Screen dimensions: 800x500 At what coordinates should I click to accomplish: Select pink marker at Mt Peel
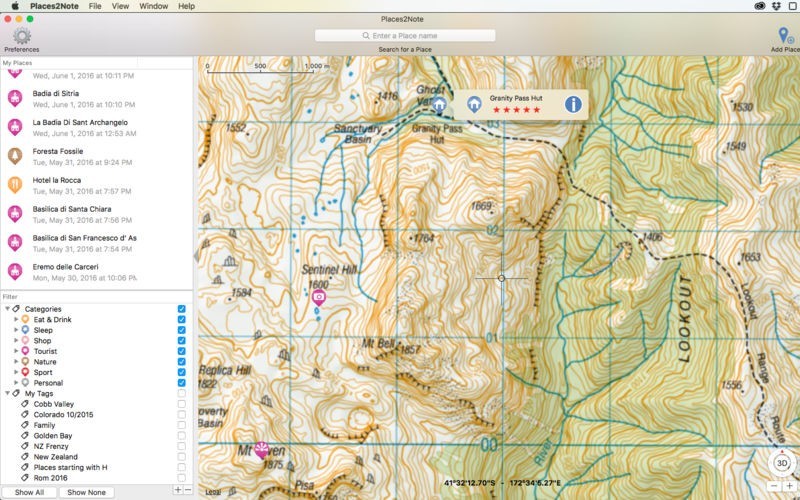[262, 450]
